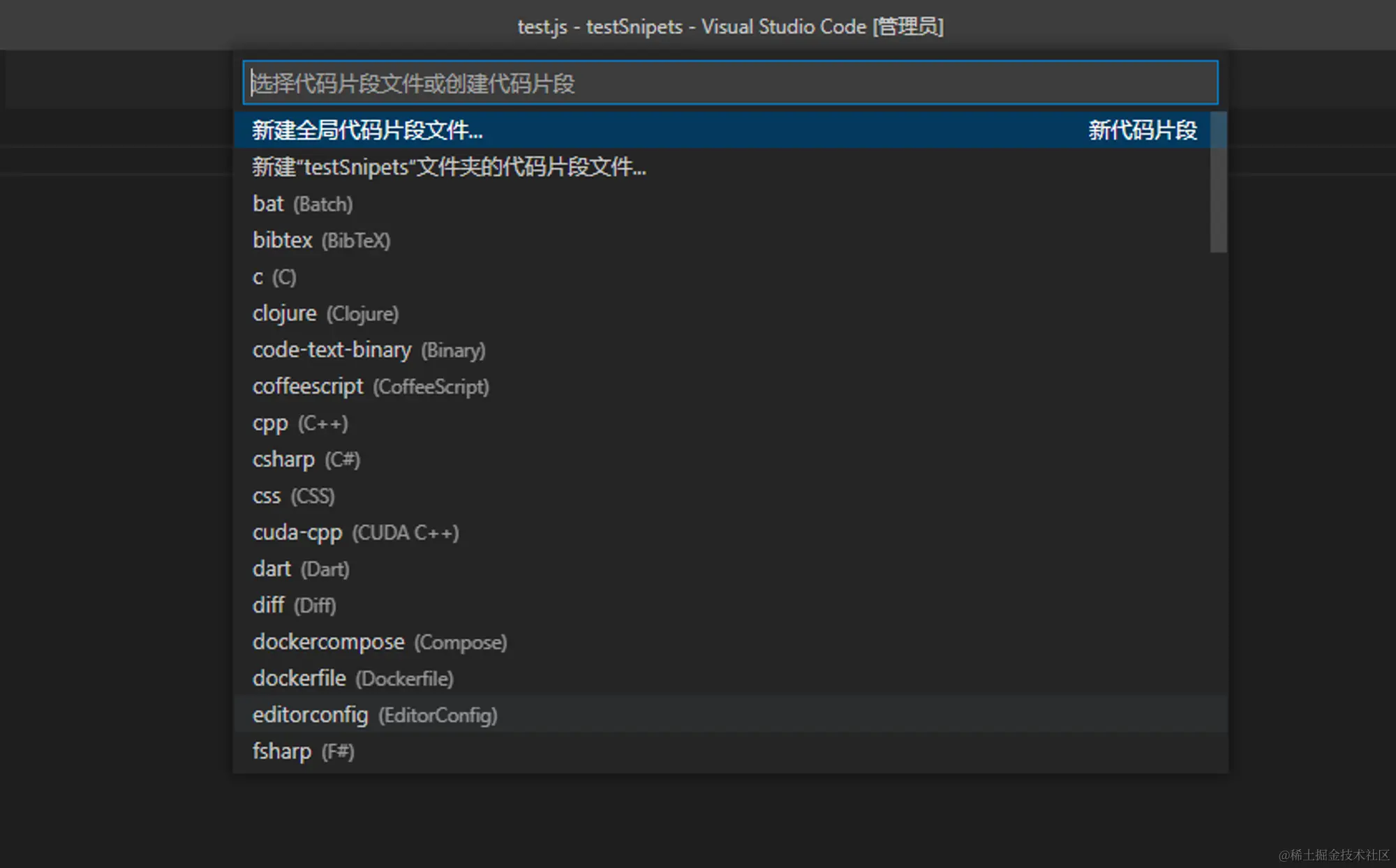Select css (CSS) snippet entry
1396x868 pixels.
(730, 495)
